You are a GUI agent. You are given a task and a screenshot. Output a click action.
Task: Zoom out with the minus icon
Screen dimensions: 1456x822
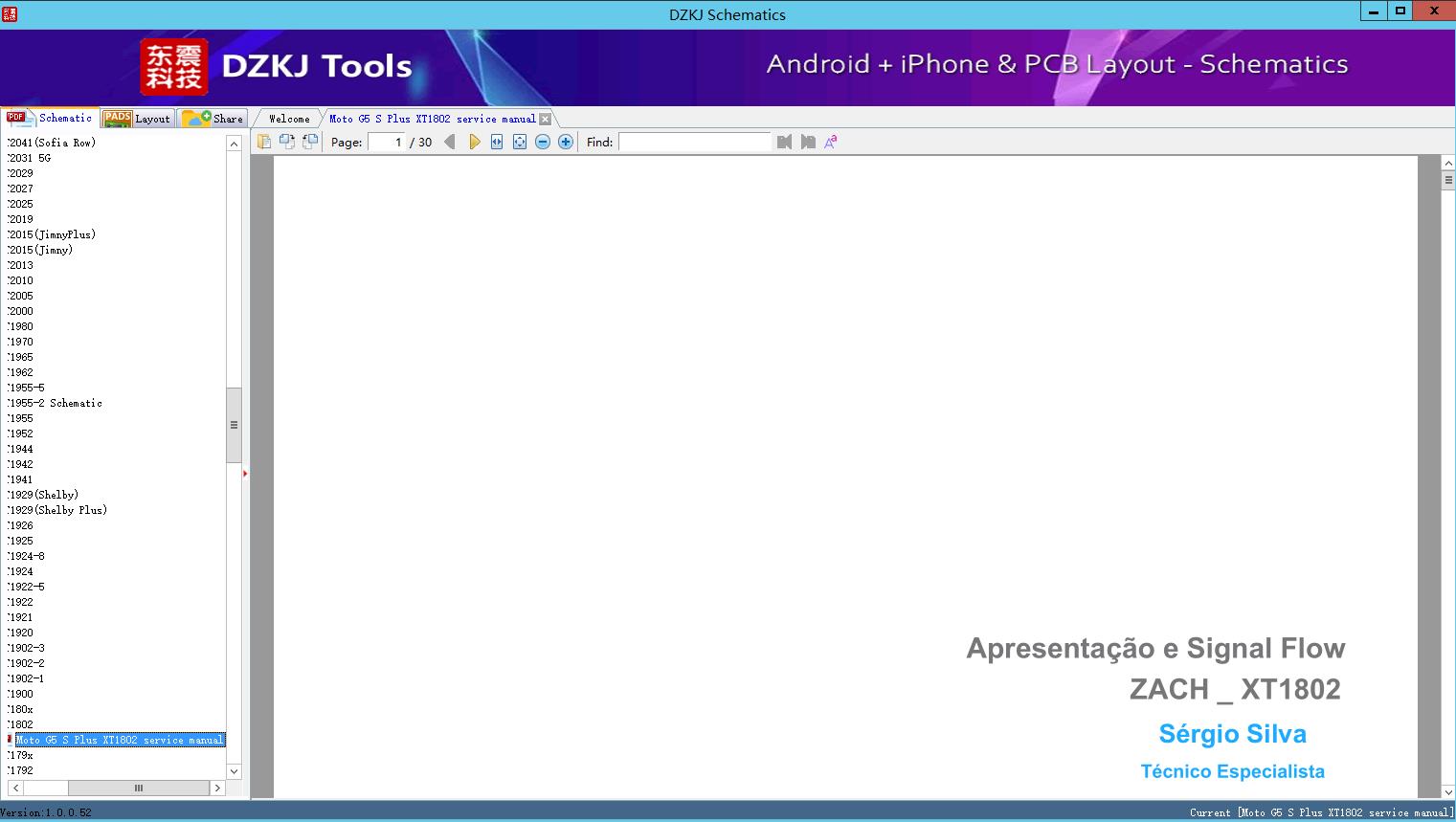click(543, 142)
